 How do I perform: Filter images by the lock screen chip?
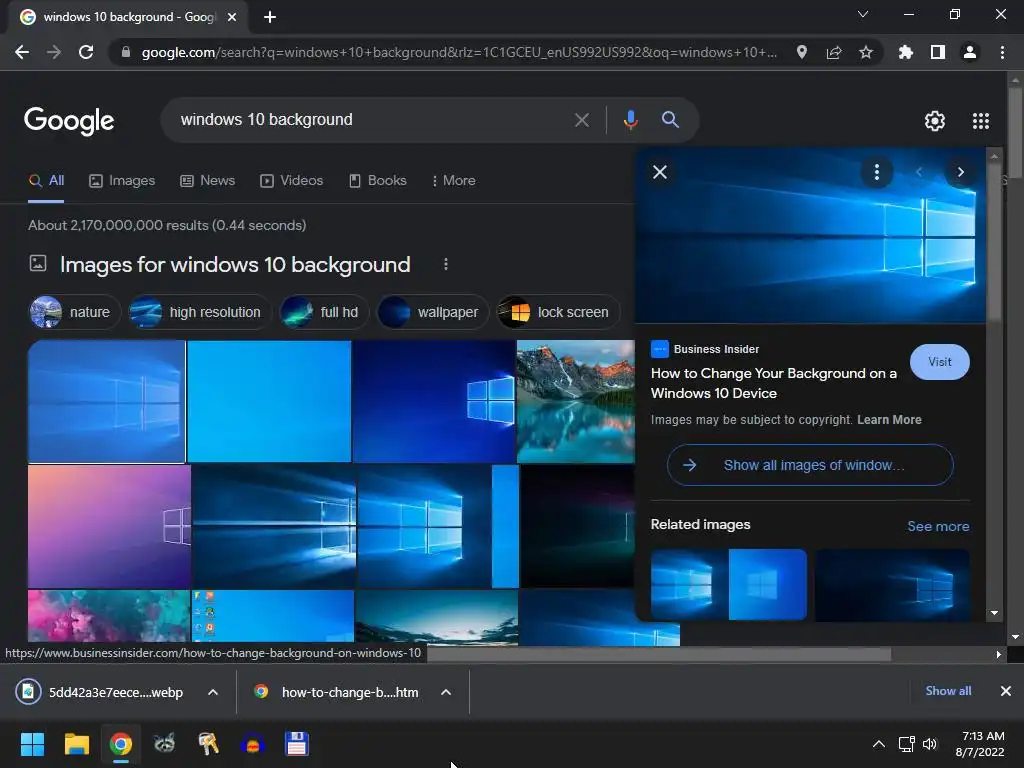[x=558, y=312]
